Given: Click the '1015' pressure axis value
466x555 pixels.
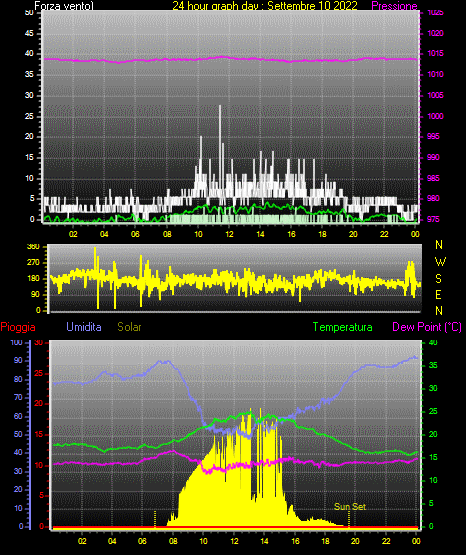Looking at the screenshot, I should point(435,53).
